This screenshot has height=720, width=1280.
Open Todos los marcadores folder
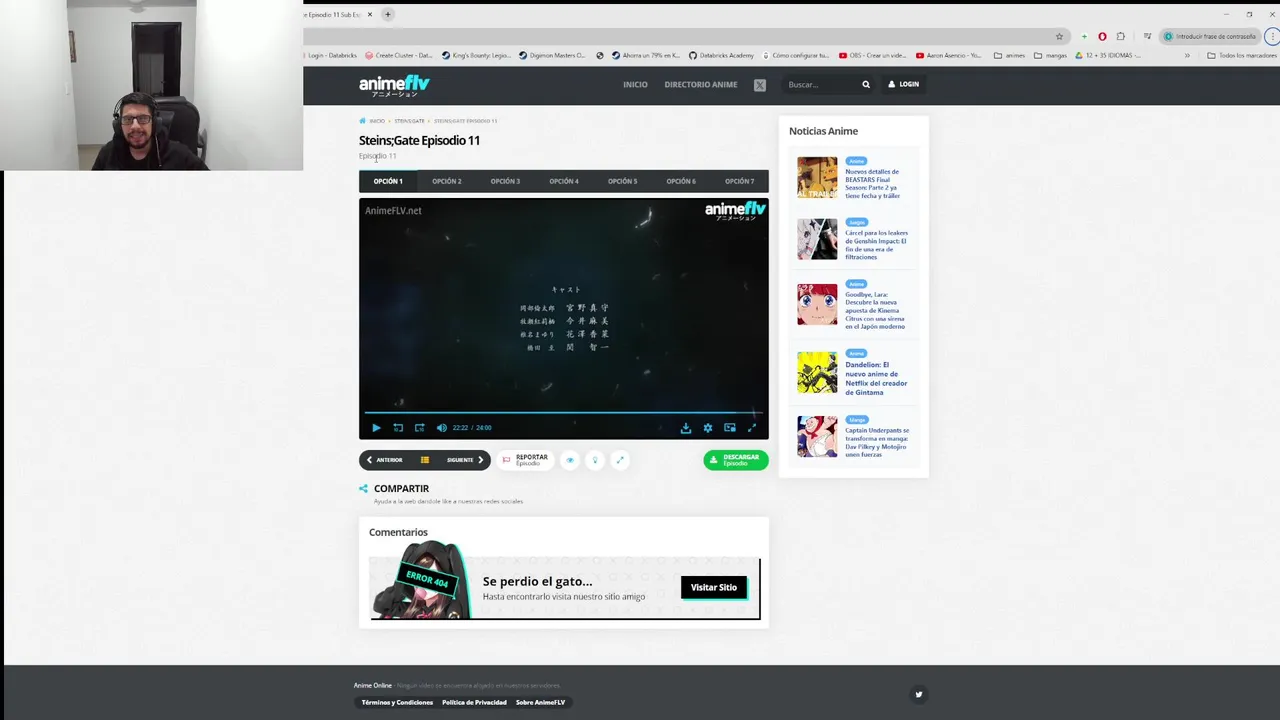pyautogui.click(x=1241, y=55)
